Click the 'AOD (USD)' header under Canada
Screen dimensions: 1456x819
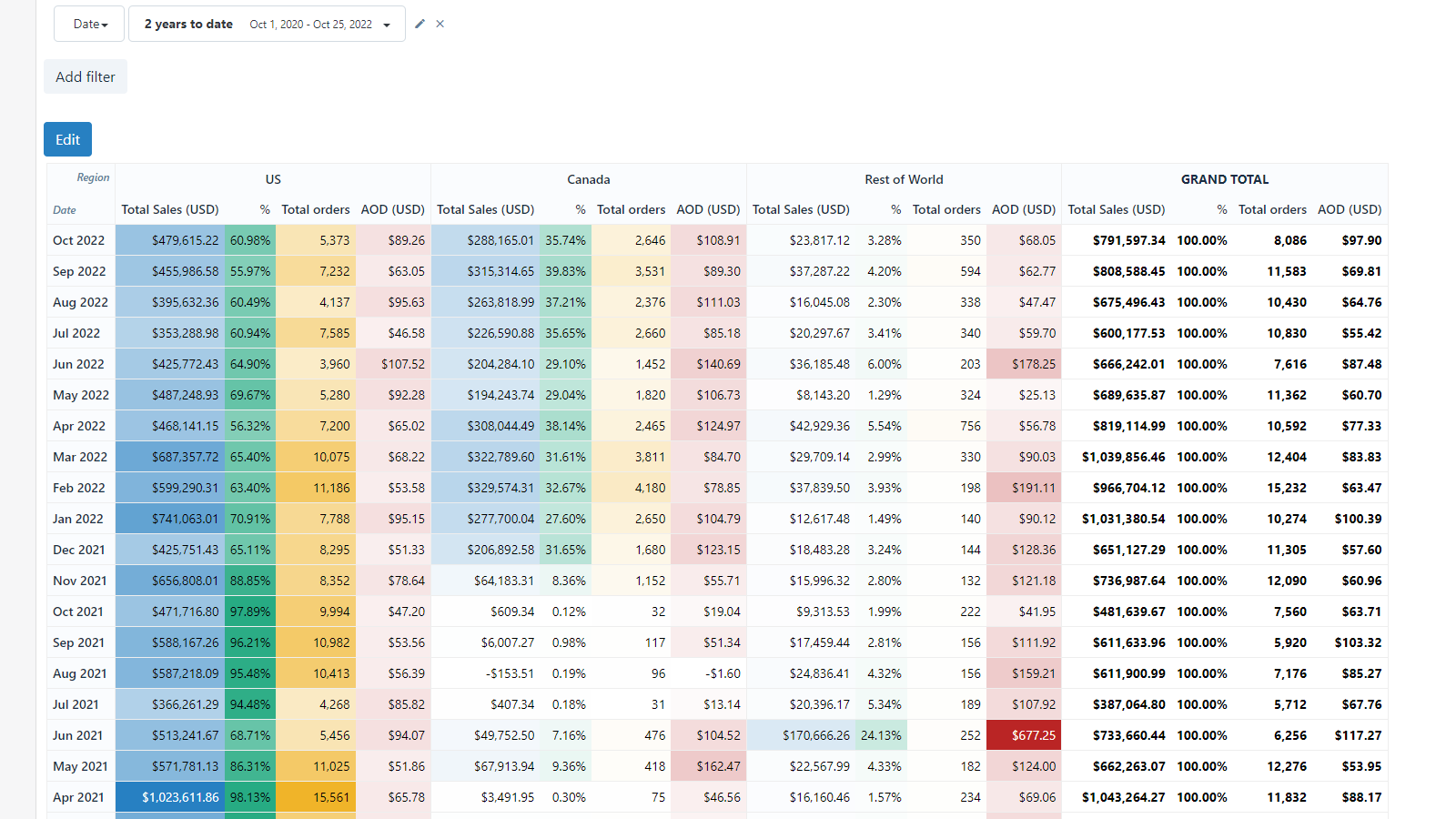709,209
